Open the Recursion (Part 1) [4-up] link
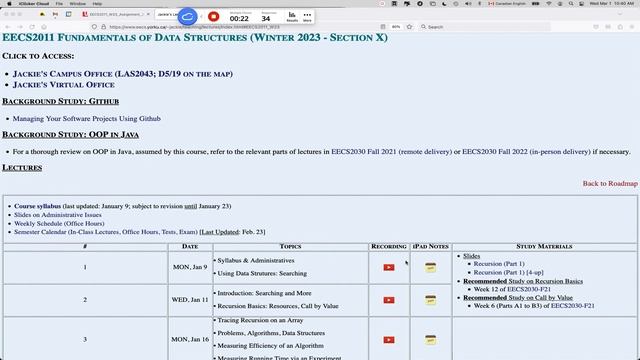Image resolution: width=640 pixels, height=360 pixels. click(508, 272)
